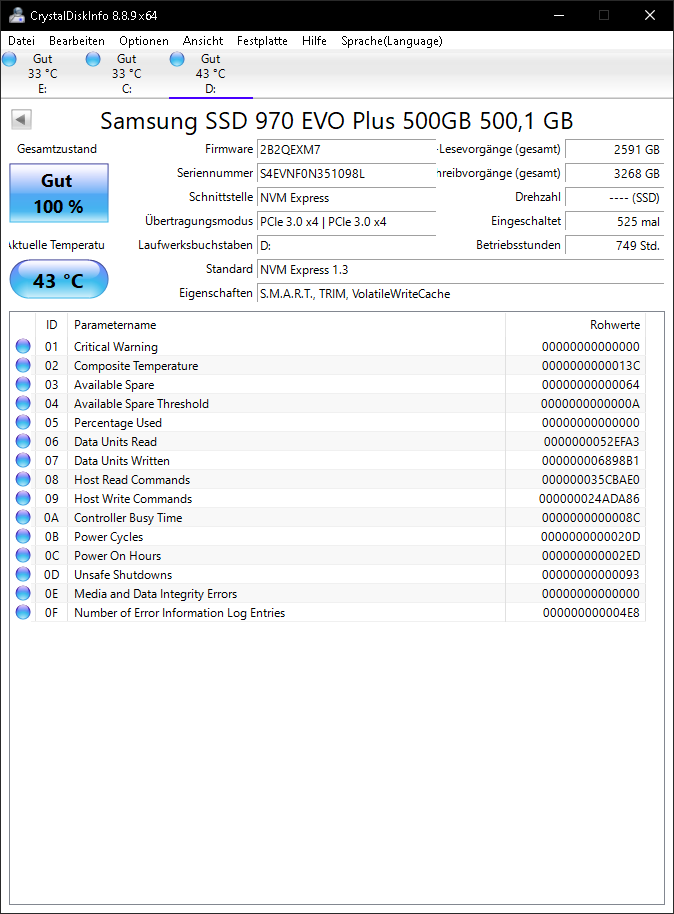The height and width of the screenshot is (914, 674).
Task: Close the CrystalDiskInfo window
Action: point(650,15)
